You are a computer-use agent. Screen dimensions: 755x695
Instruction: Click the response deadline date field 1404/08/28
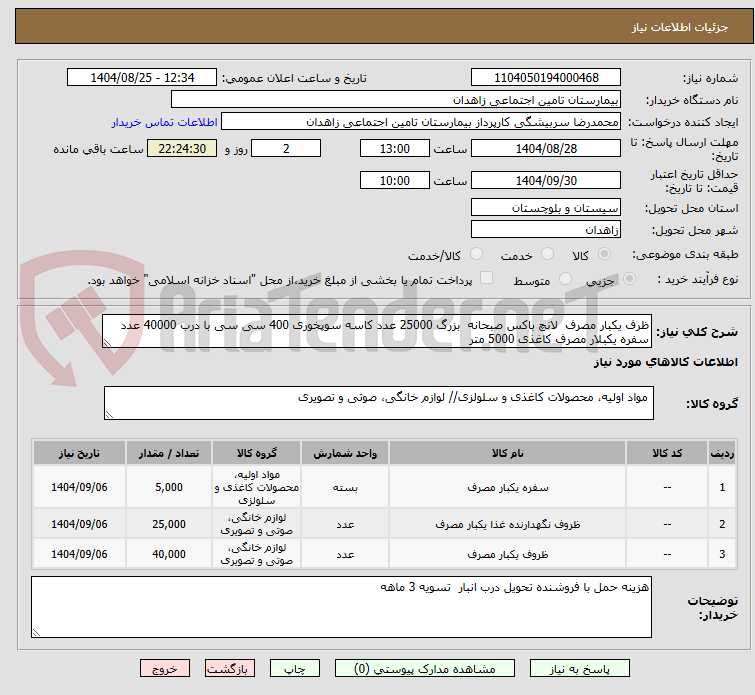545,149
